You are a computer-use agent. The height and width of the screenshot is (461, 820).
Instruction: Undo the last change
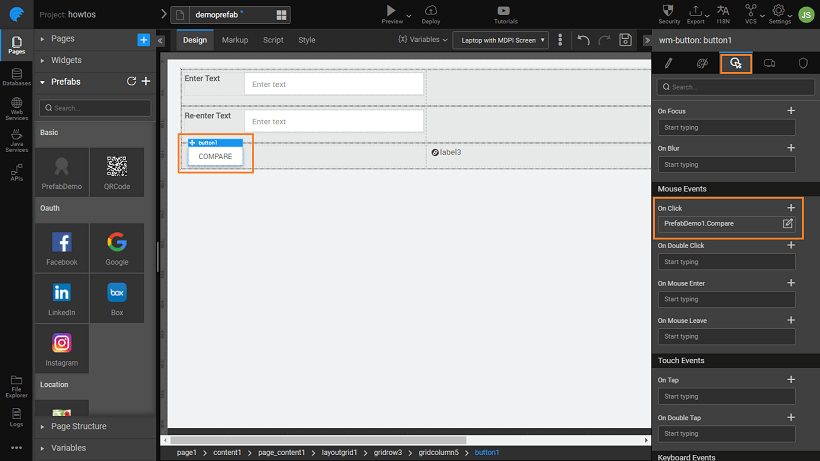coord(584,40)
